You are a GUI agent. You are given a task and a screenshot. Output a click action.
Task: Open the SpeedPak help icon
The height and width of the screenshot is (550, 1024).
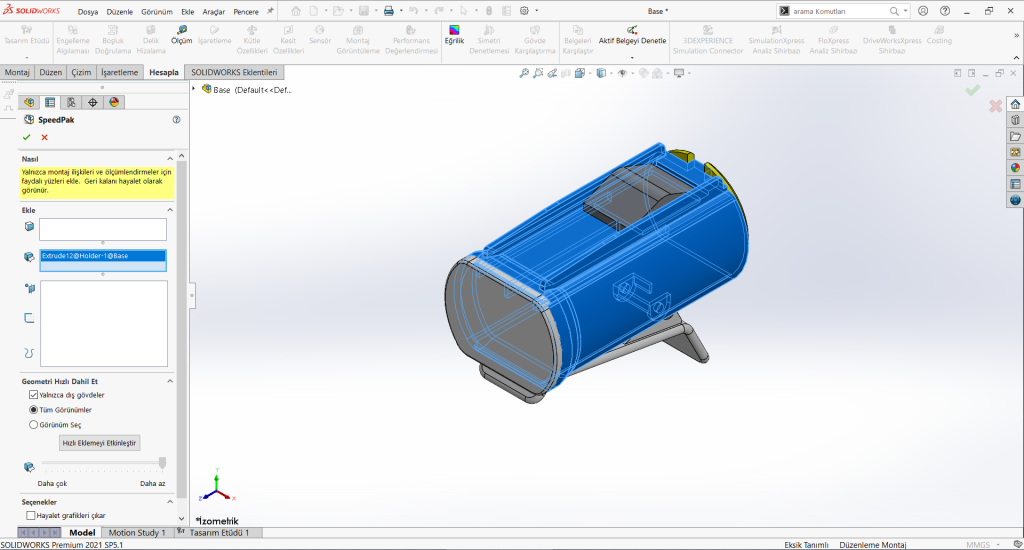pos(176,119)
